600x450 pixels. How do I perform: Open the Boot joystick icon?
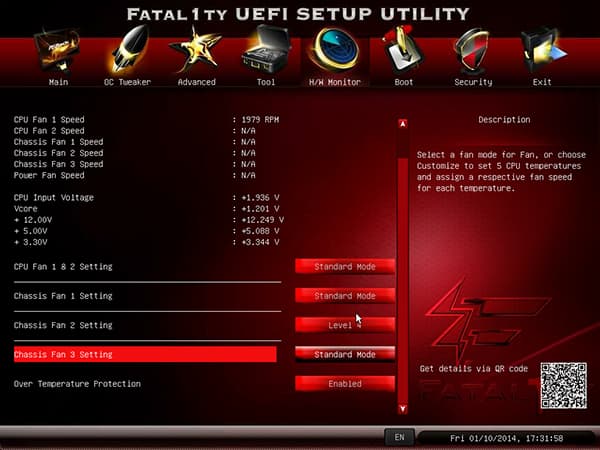point(403,50)
